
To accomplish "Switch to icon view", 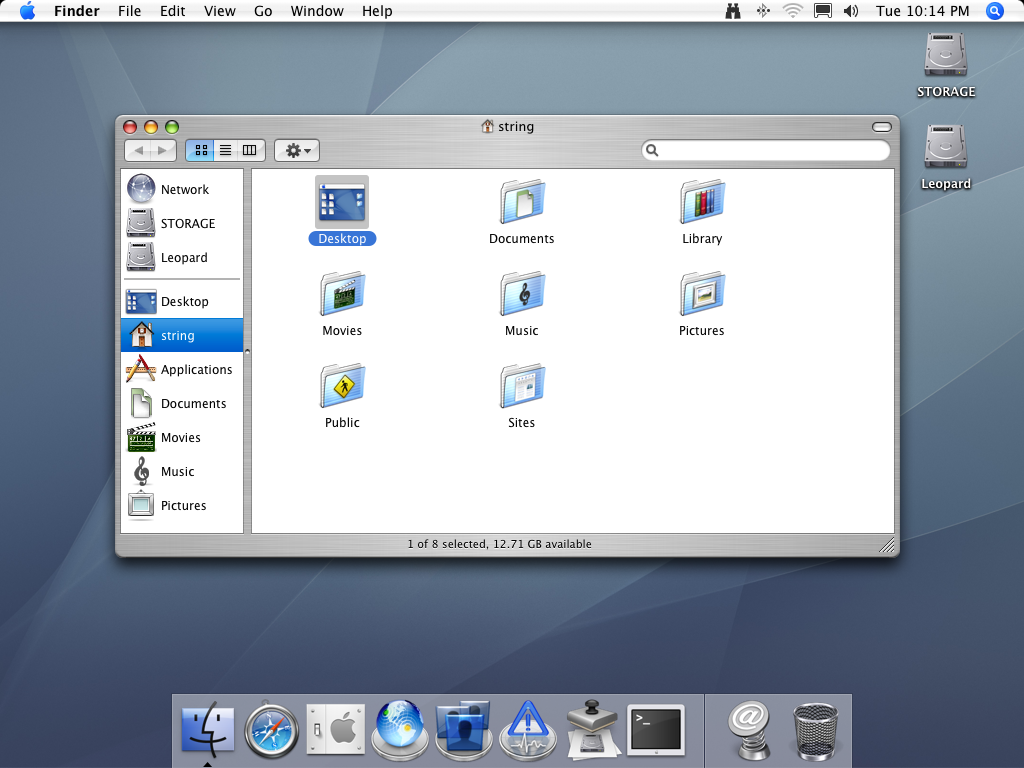I will point(200,150).
